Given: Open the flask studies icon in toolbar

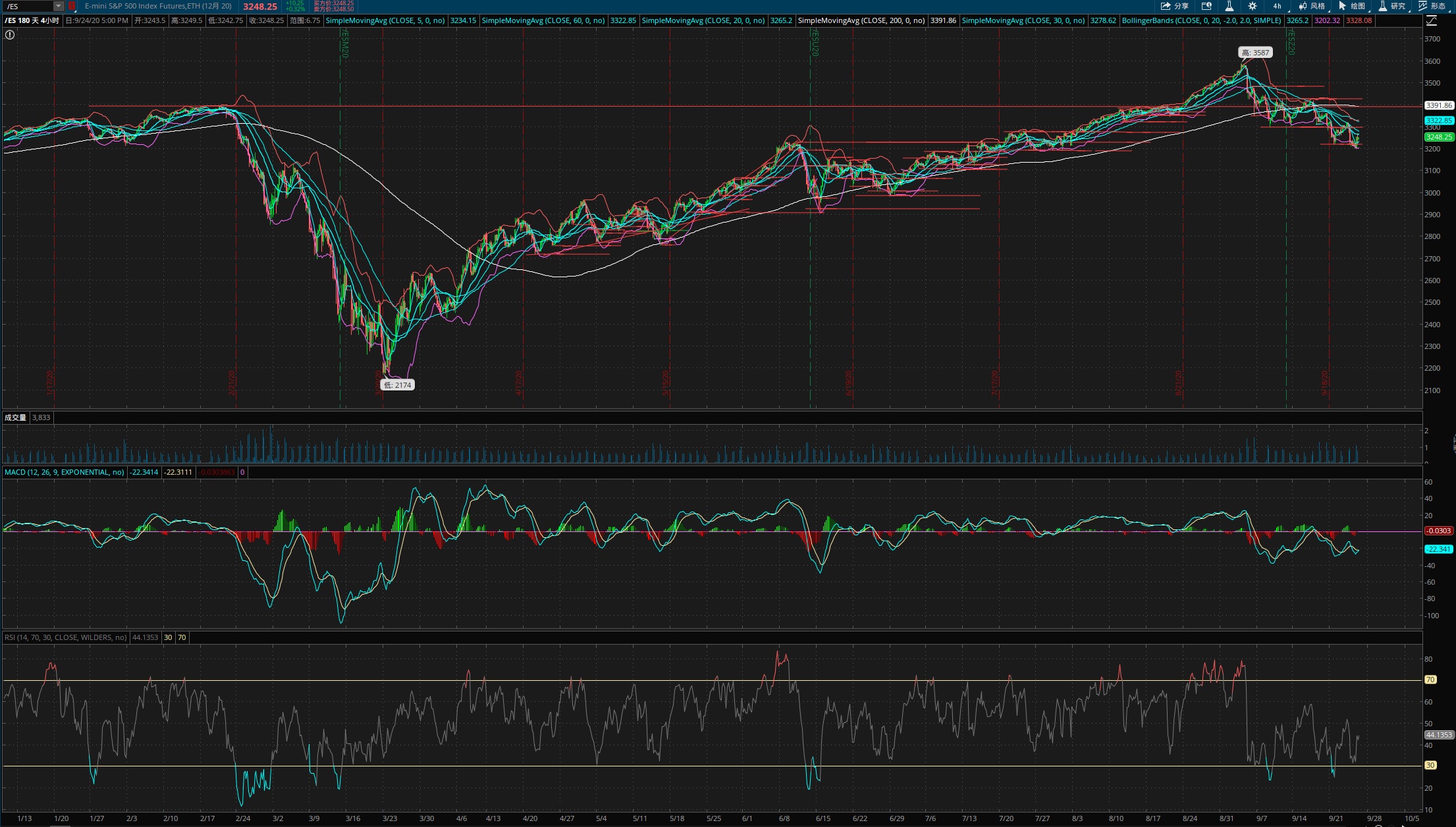Looking at the screenshot, I should coord(1229,6).
